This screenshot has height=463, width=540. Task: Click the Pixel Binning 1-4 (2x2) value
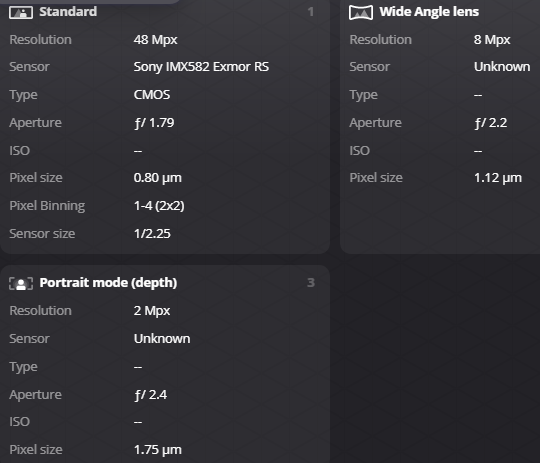(x=159, y=206)
